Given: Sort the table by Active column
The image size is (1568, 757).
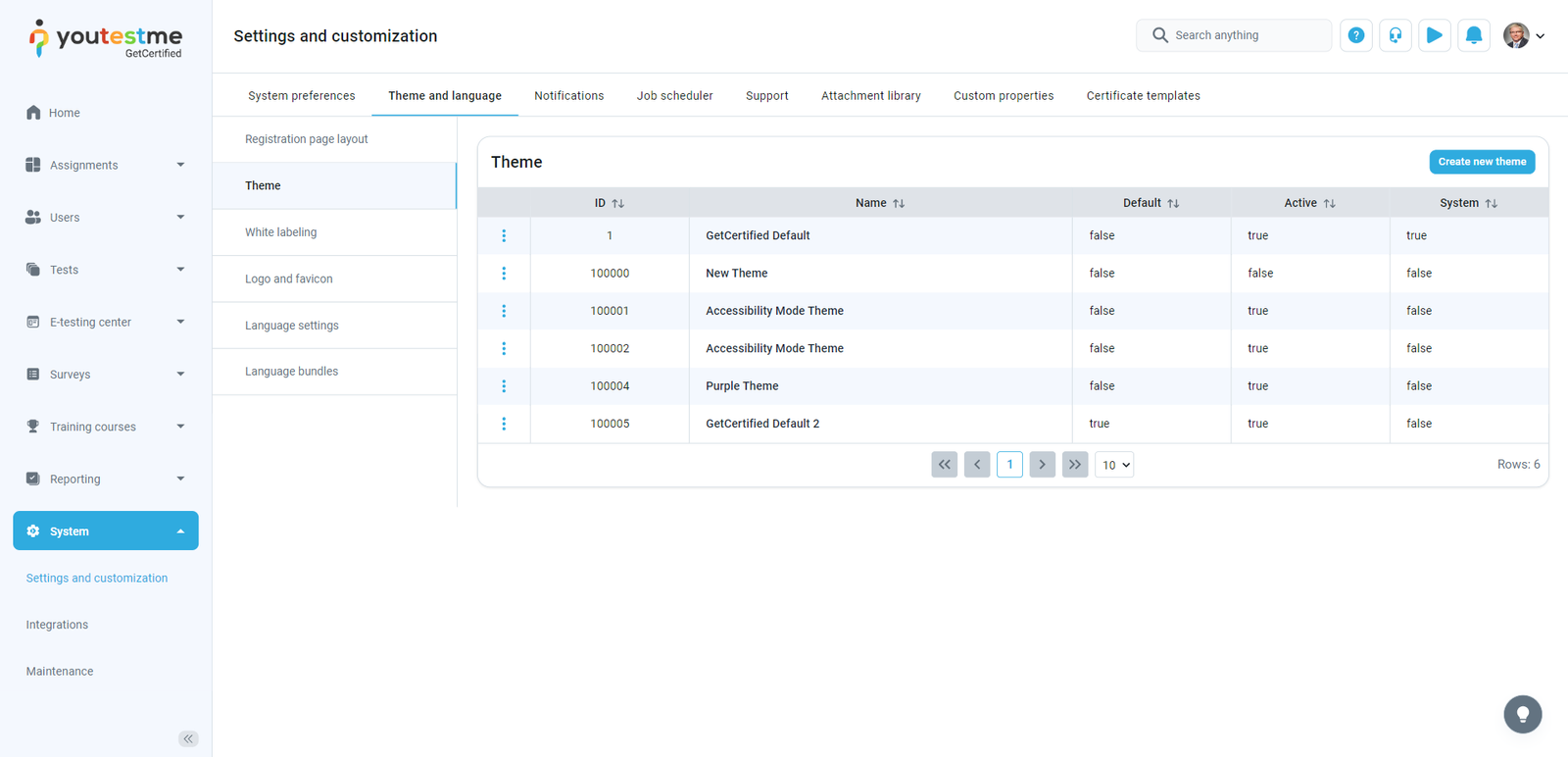Looking at the screenshot, I should click(x=1329, y=203).
